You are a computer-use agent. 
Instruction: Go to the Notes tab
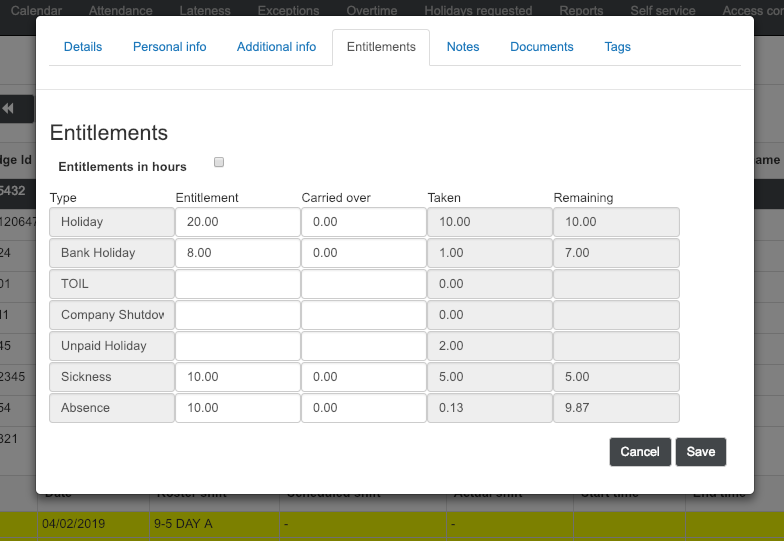(463, 47)
